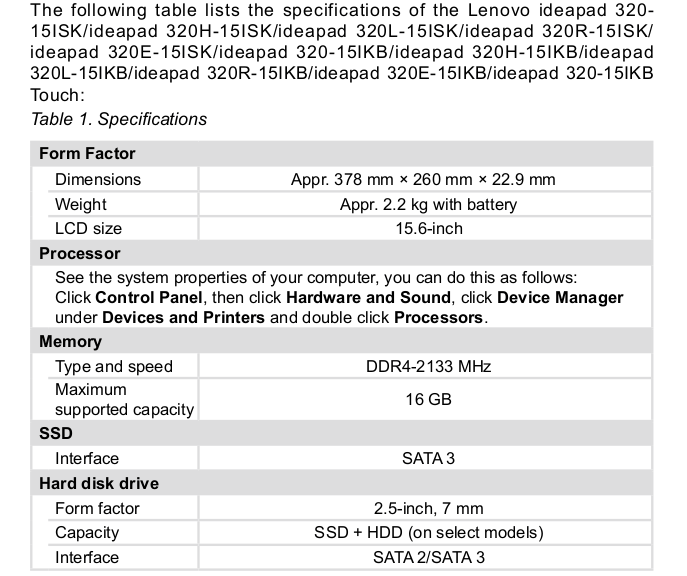Click the 'SATA 3' interface value

click(428, 459)
